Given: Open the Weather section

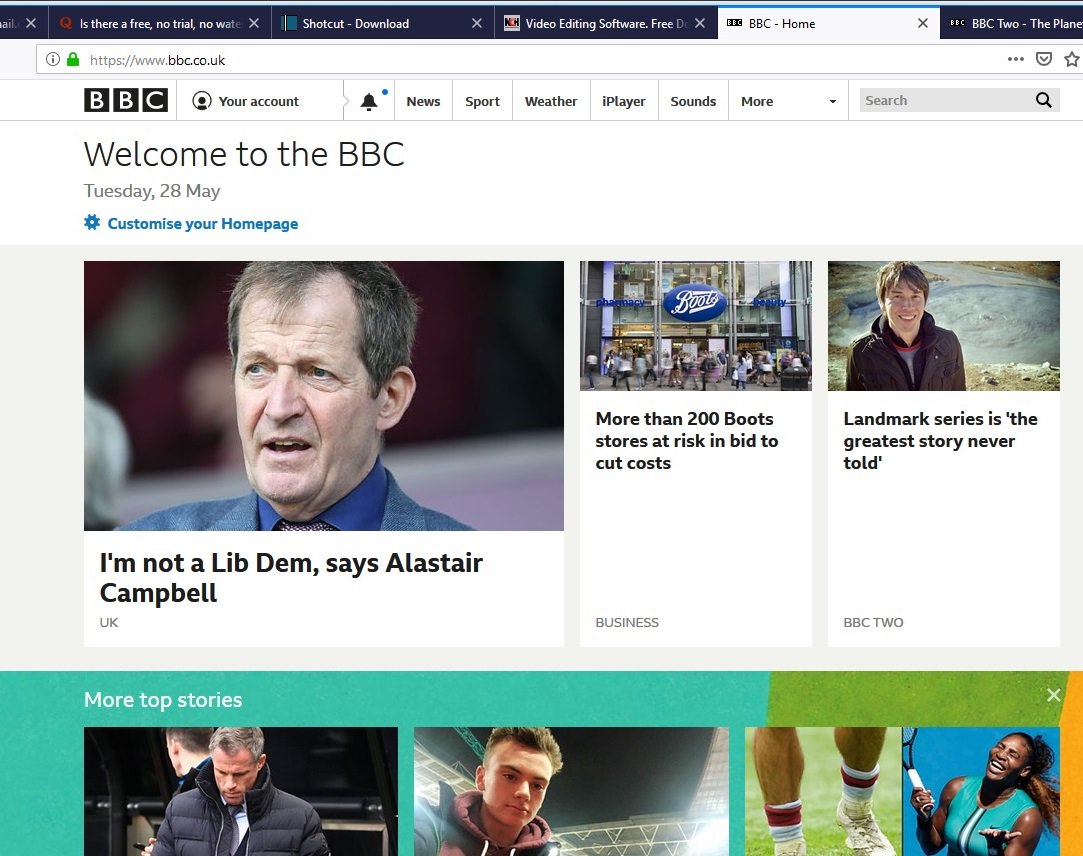Looking at the screenshot, I should [550, 101].
